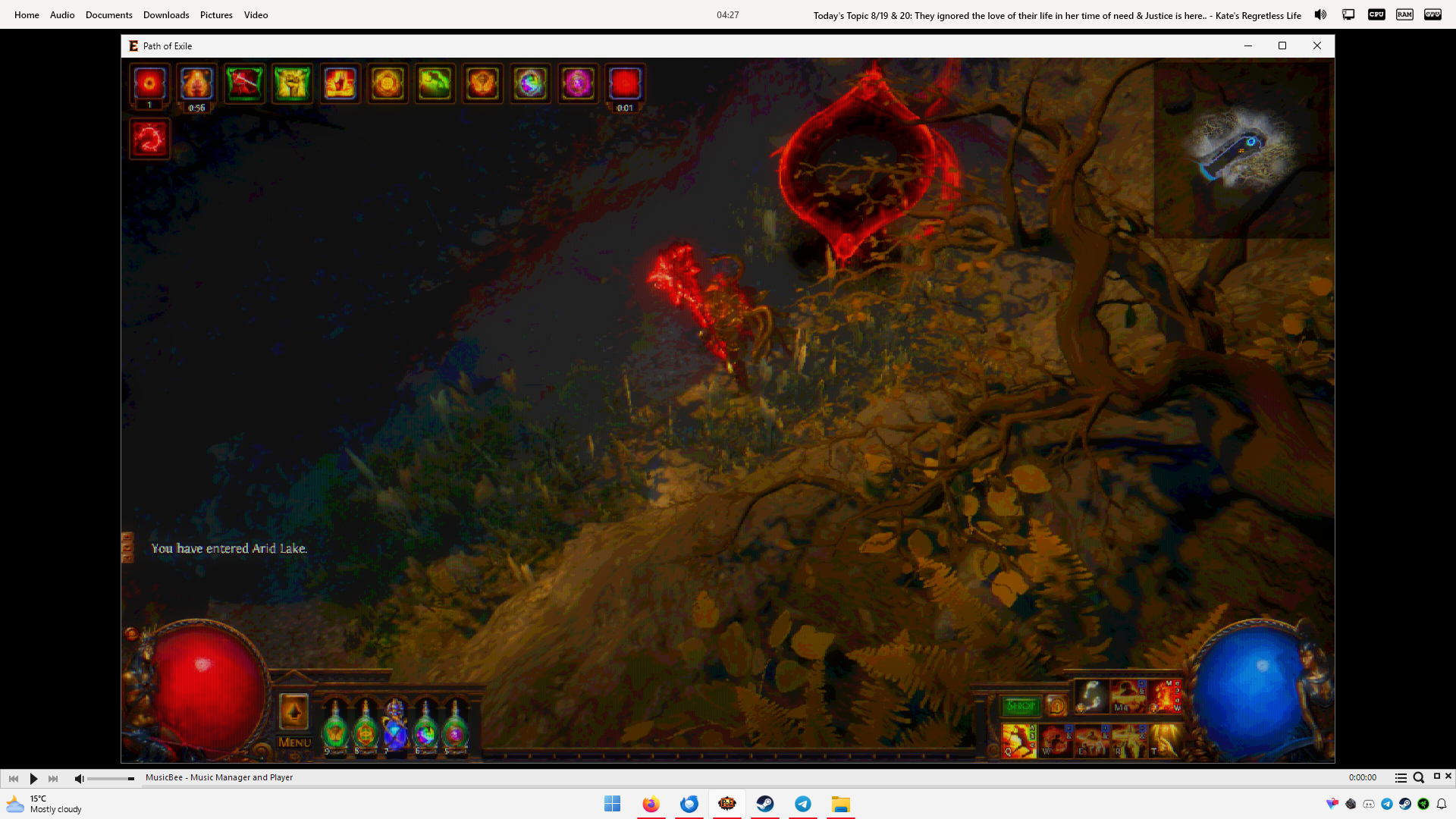Click the first red buff icon with stack count 1
This screenshot has height=819, width=1456.
click(149, 84)
